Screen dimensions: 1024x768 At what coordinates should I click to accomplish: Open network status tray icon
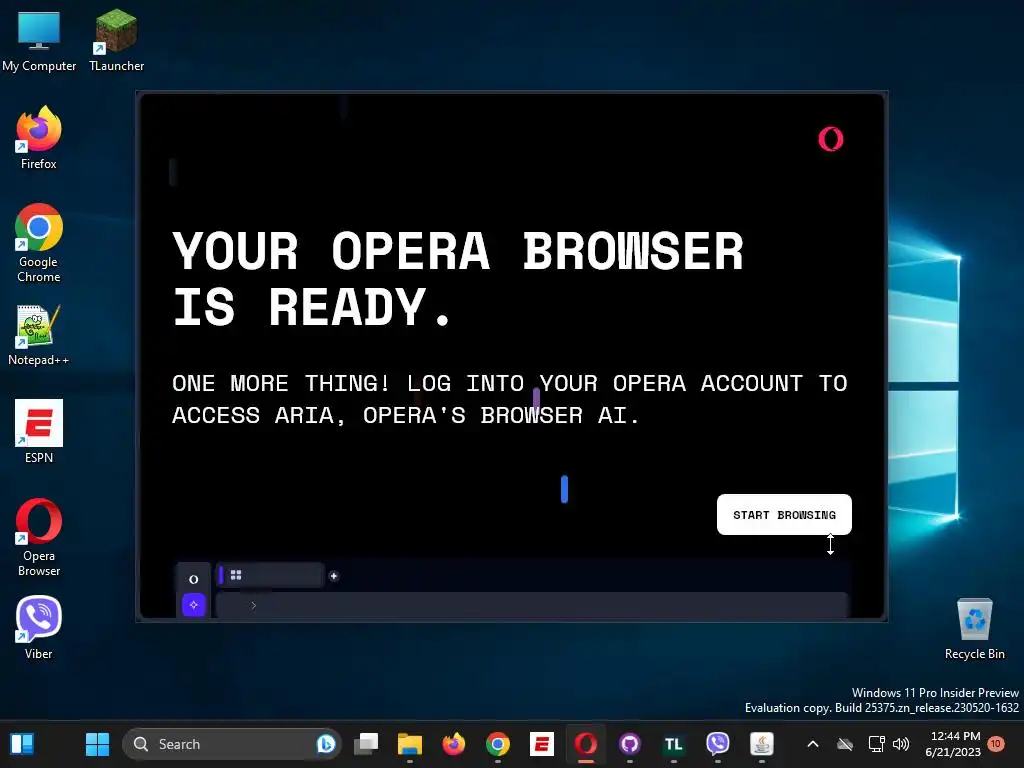pos(876,744)
